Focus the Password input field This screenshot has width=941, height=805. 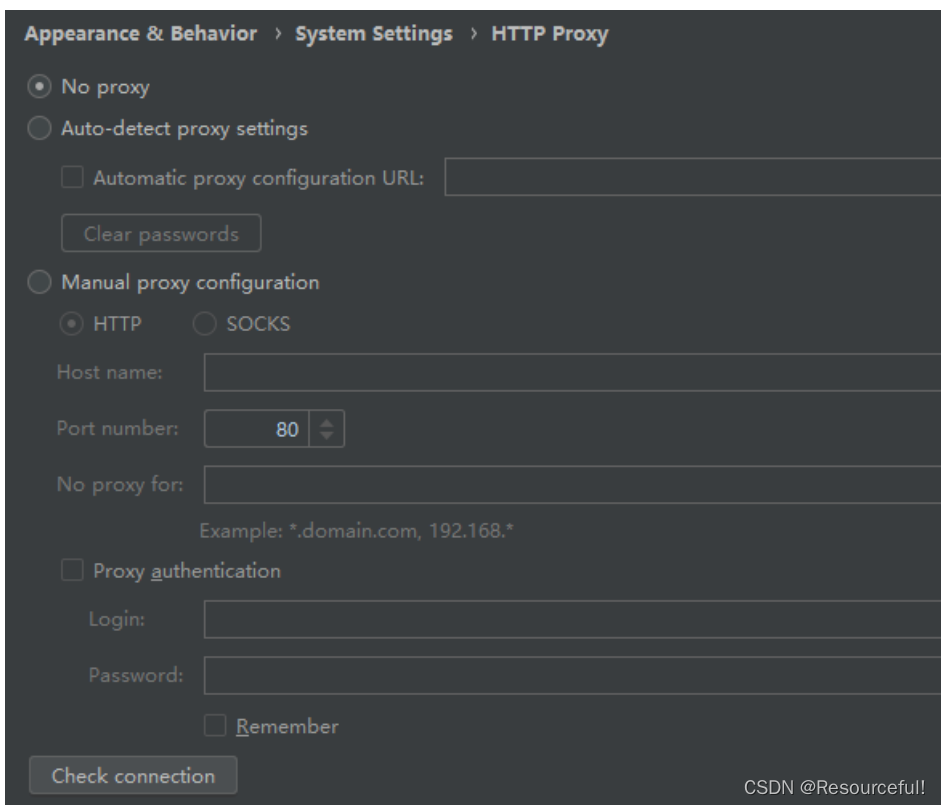573,675
